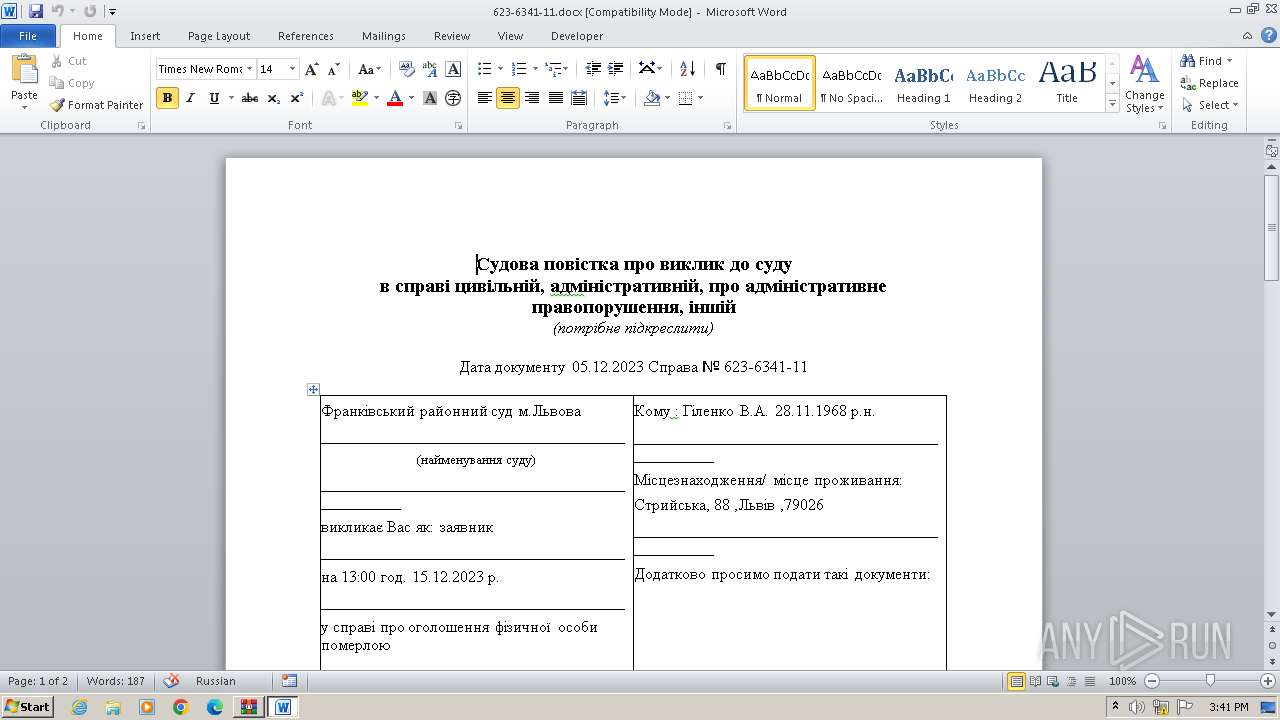Image resolution: width=1280 pixels, height=720 pixels.
Task: Toggle Subscript formatting
Action: click(273, 98)
